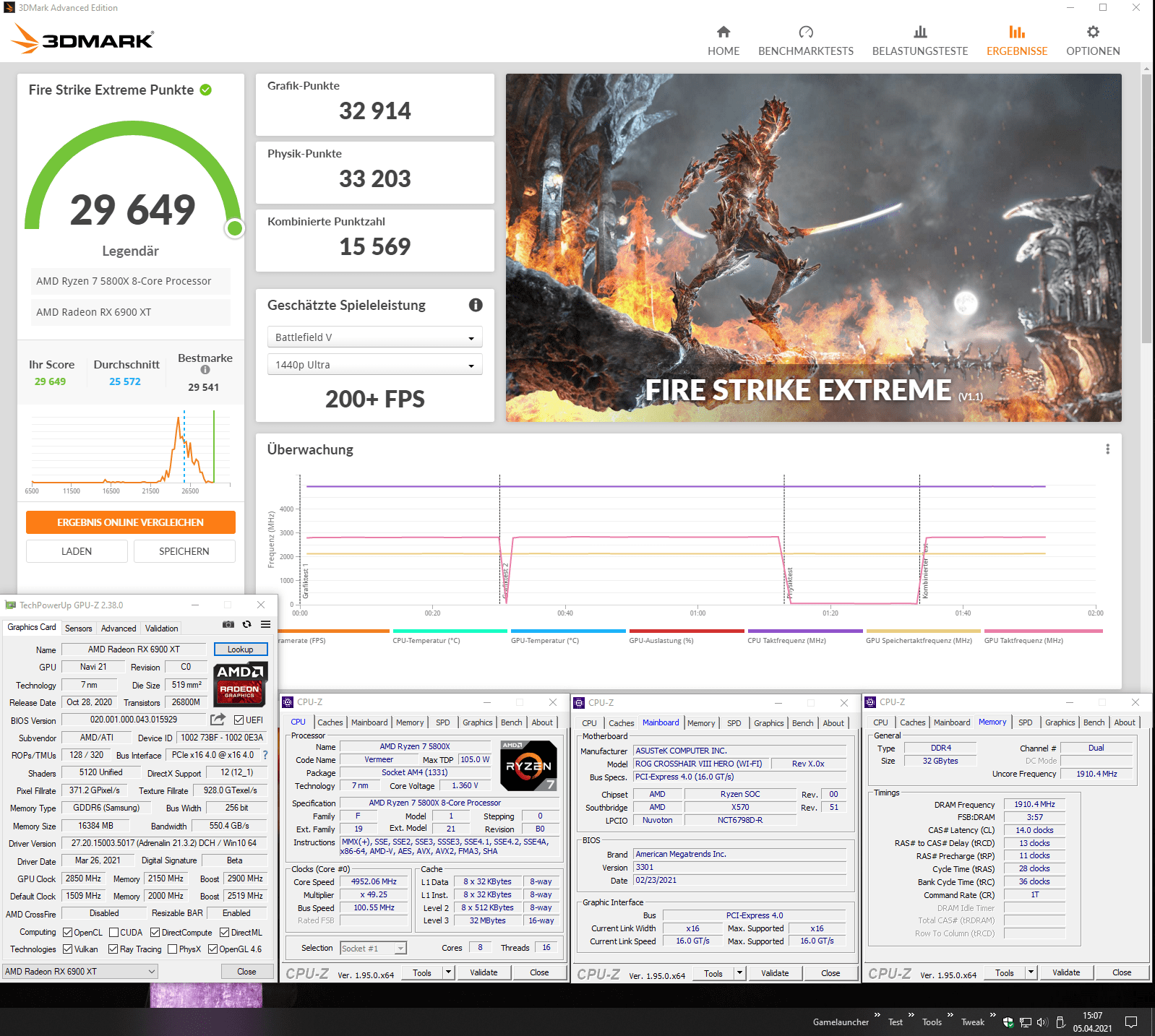Open the OPTIONEN gear settings

click(1093, 41)
